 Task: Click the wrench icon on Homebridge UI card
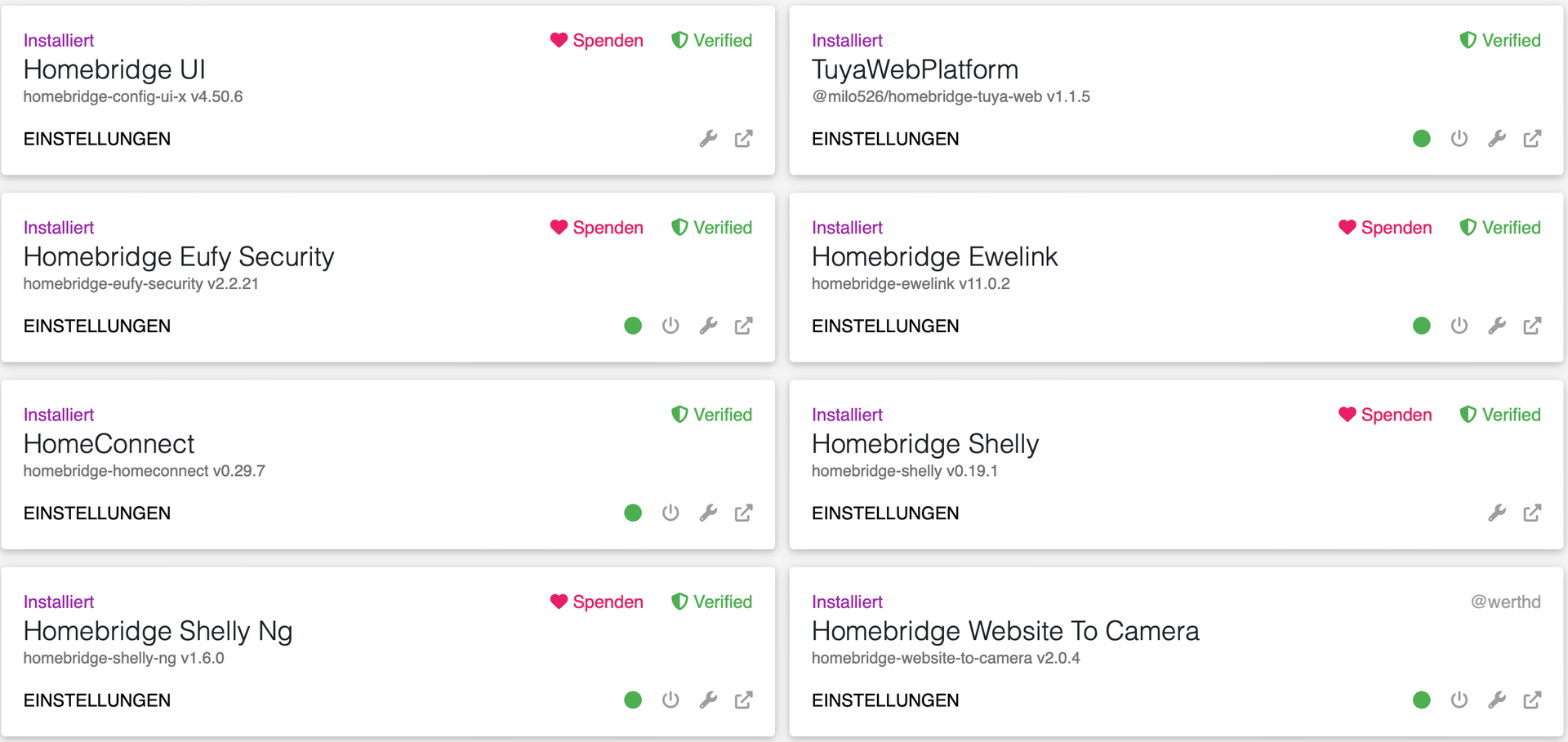(x=708, y=139)
